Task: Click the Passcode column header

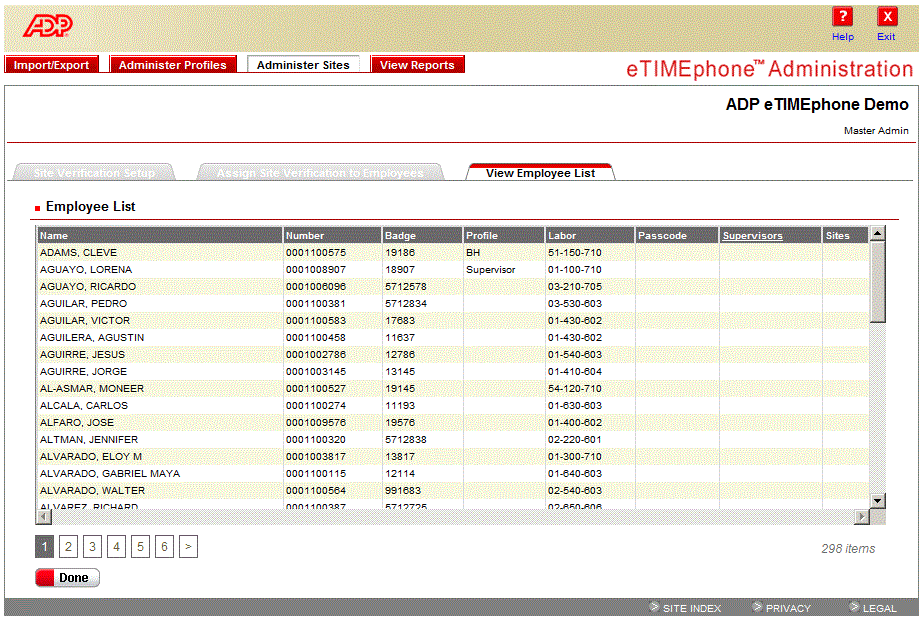Action: [x=677, y=235]
